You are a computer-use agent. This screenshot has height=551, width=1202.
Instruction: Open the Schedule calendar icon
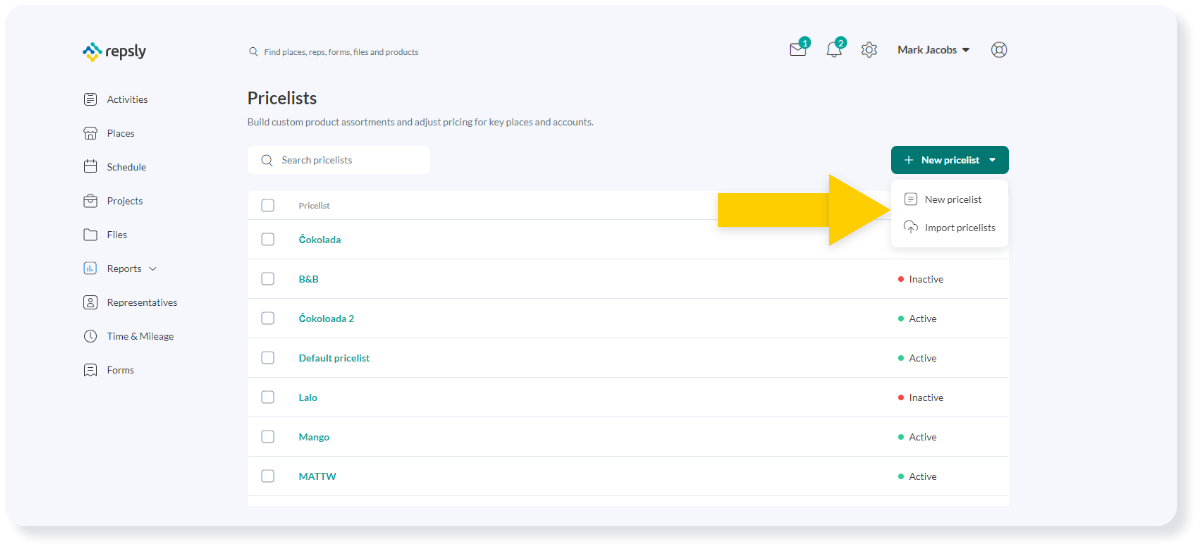[x=90, y=167]
